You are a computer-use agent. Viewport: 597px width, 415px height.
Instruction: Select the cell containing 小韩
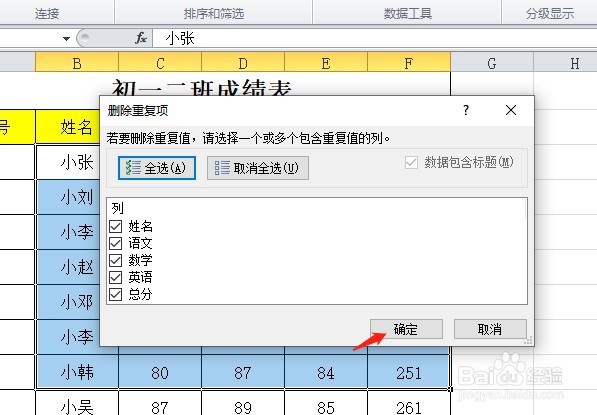click(77, 372)
